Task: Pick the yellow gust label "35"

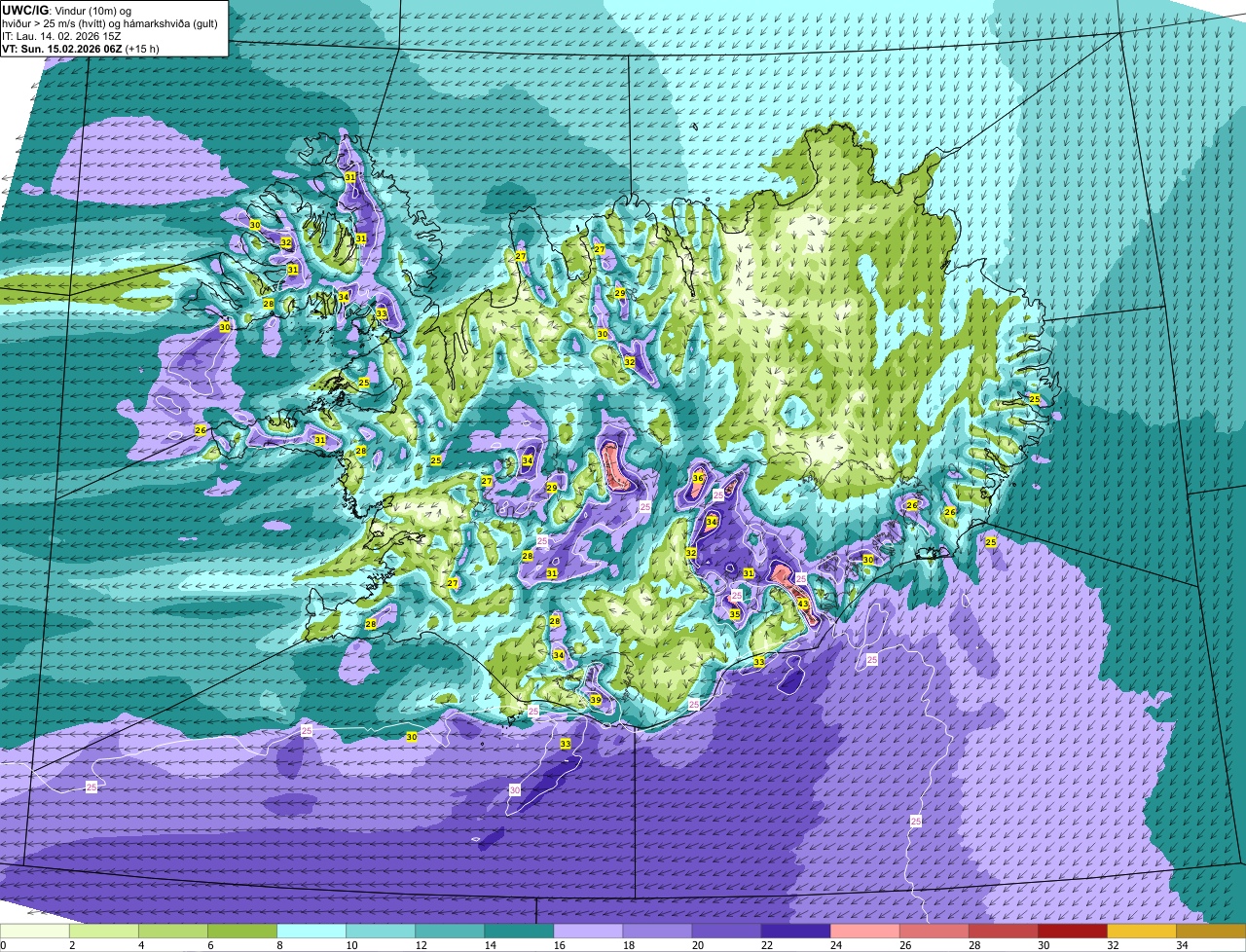Action: click(x=735, y=614)
